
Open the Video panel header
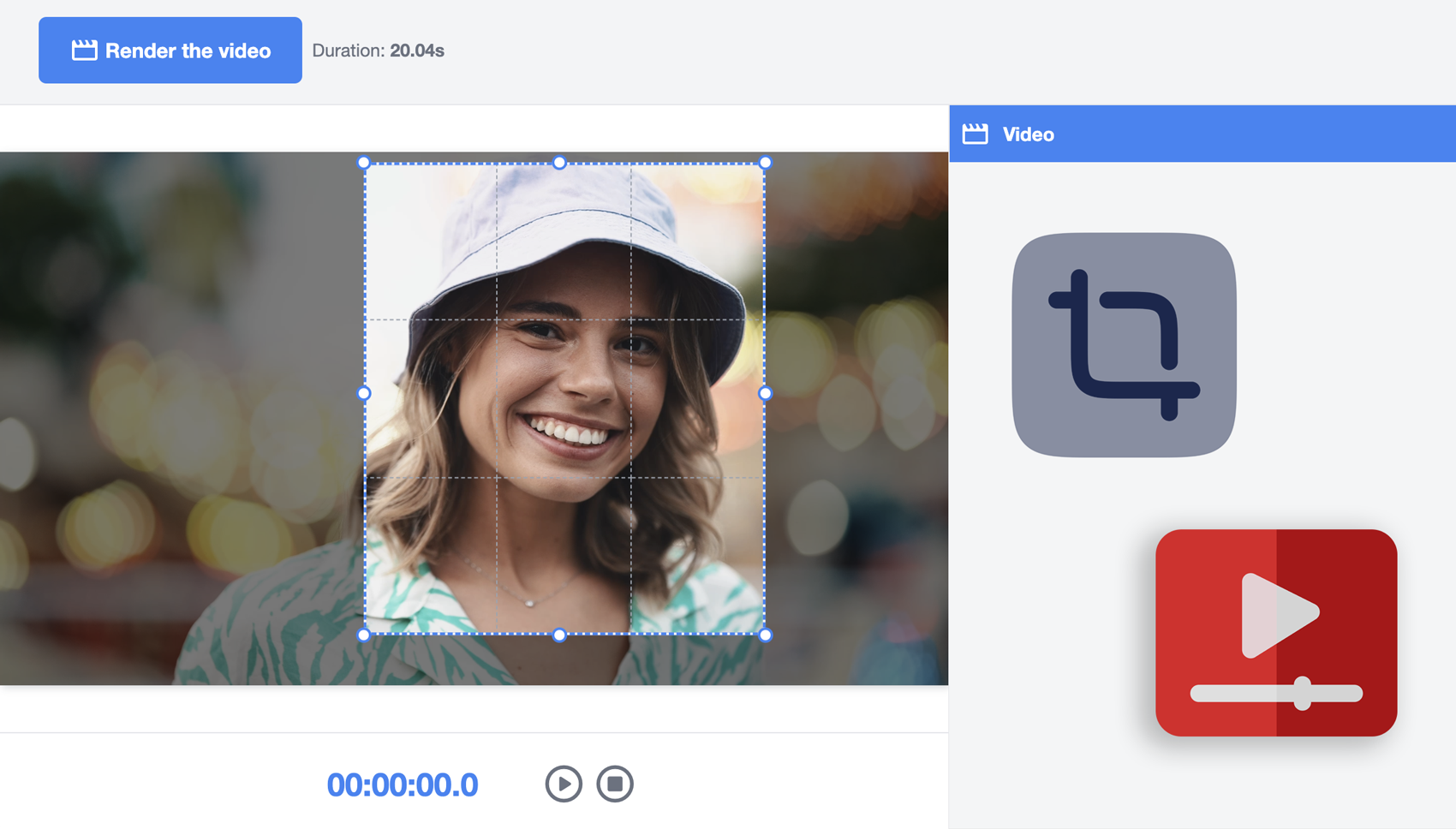(x=1202, y=134)
